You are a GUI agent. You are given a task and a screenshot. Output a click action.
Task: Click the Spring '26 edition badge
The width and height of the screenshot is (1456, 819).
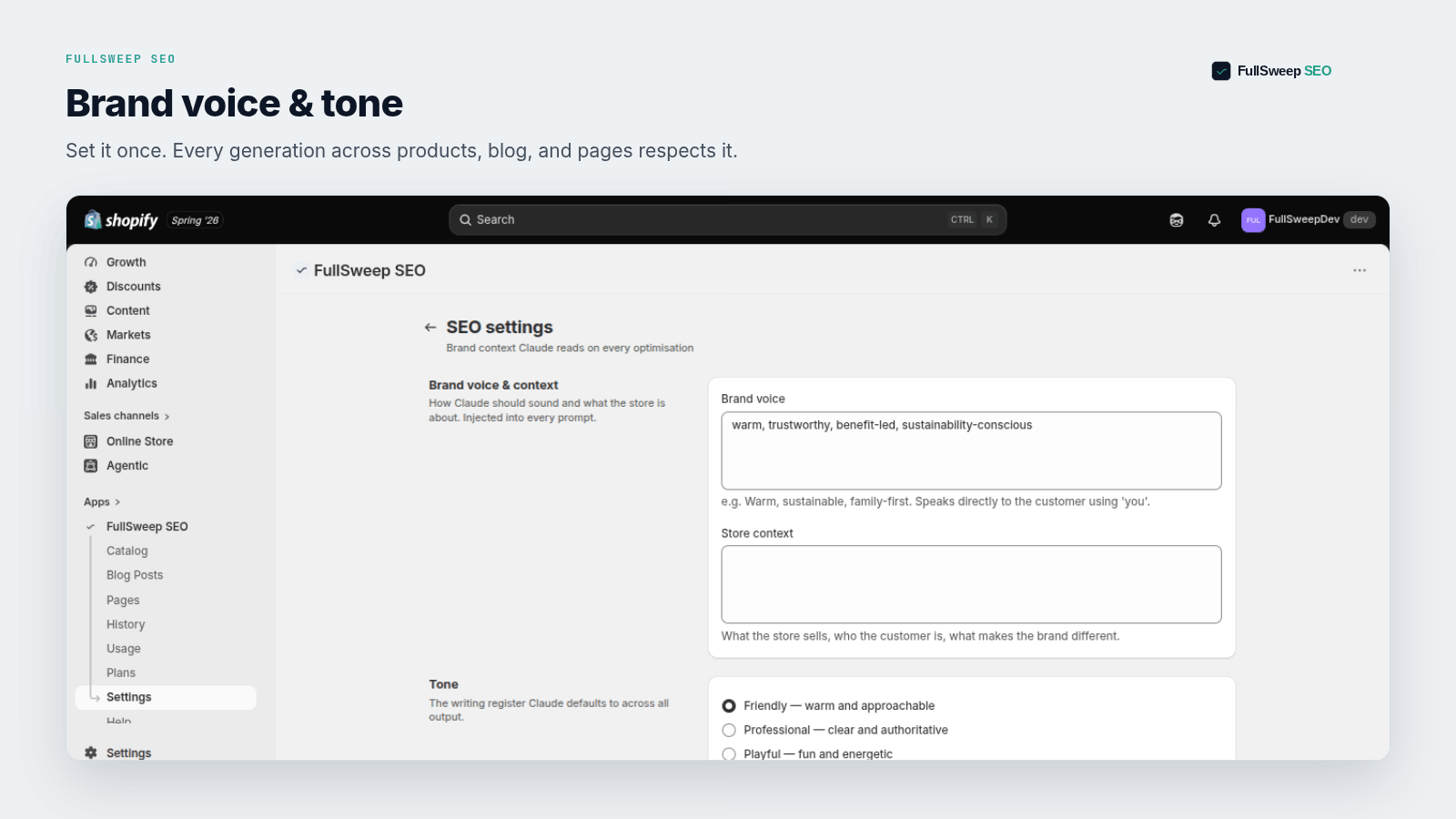(x=196, y=220)
